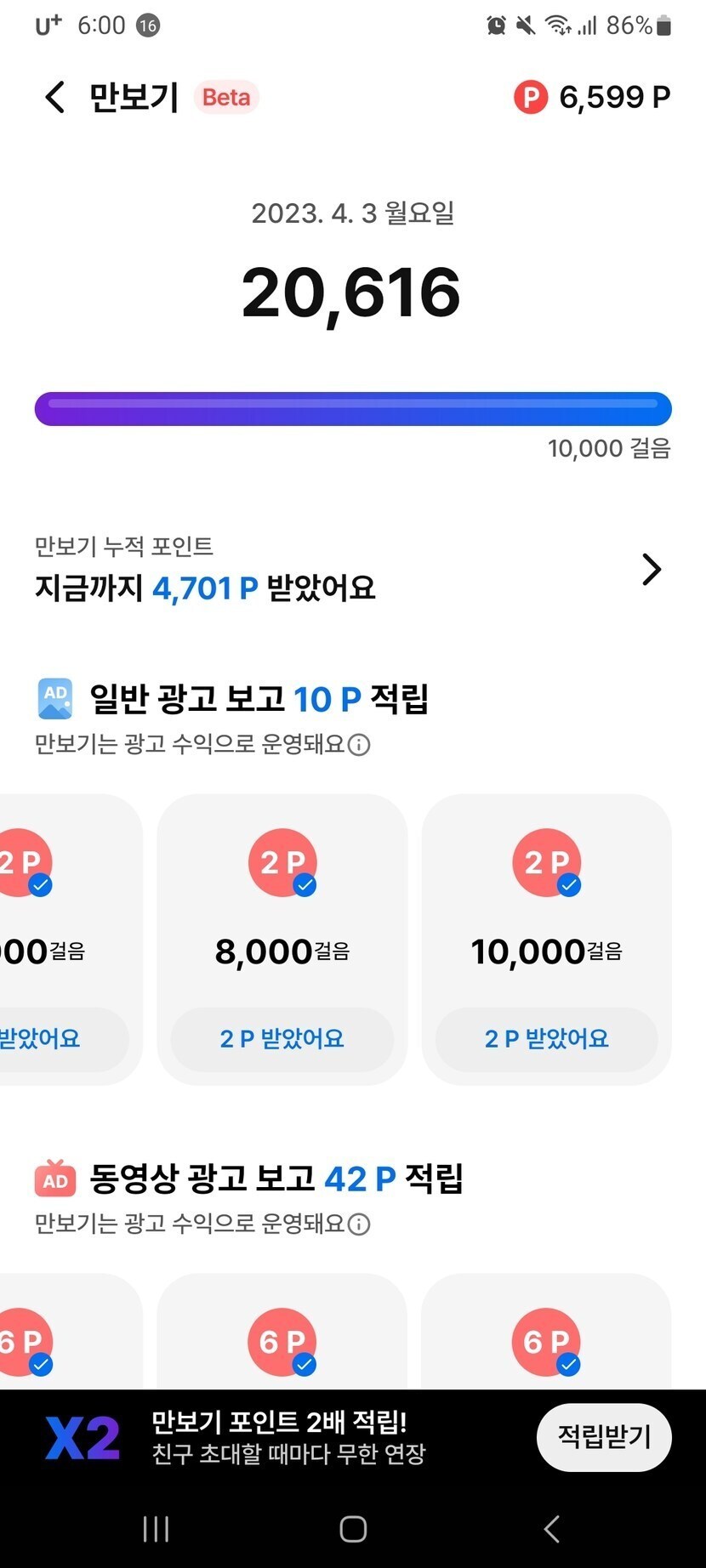Tap the 2 P badge above 8,000걸음
This screenshot has width=706, height=1568.
(x=282, y=862)
